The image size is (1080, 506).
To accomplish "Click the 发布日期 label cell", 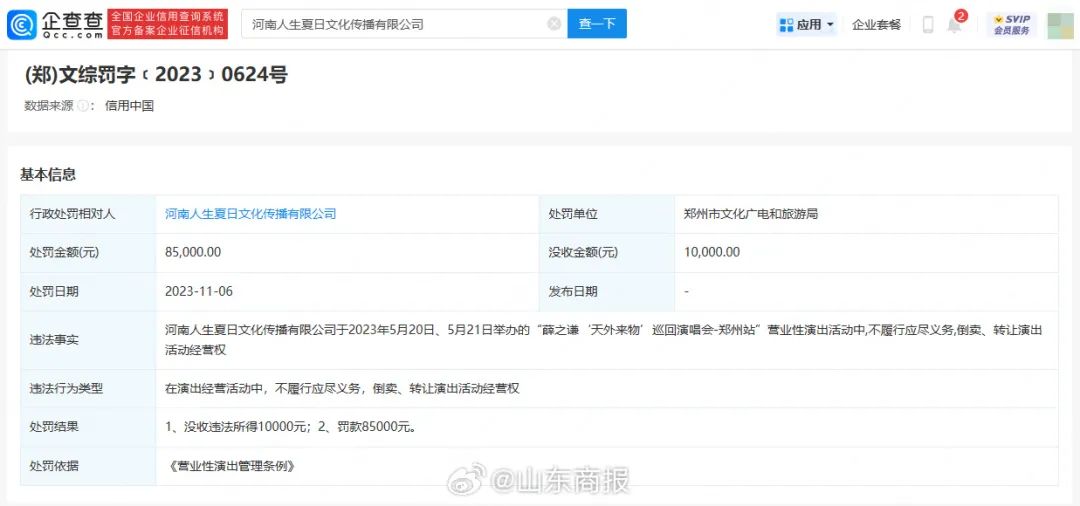I will point(607,291).
